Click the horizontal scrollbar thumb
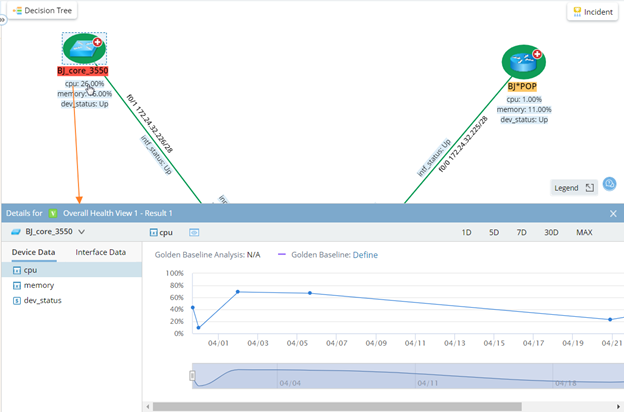 pos(337,406)
